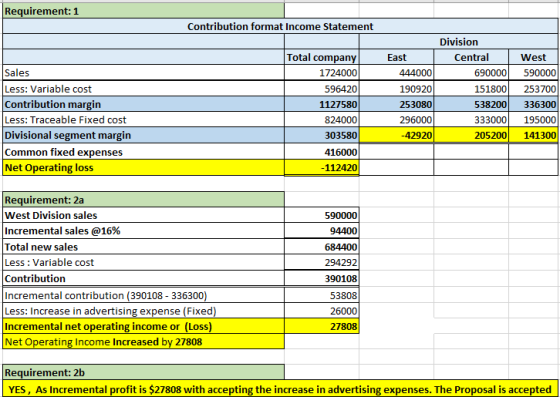The width and height of the screenshot is (560, 397).
Task: Select West segment margin cell 141300
Action: click(x=533, y=135)
